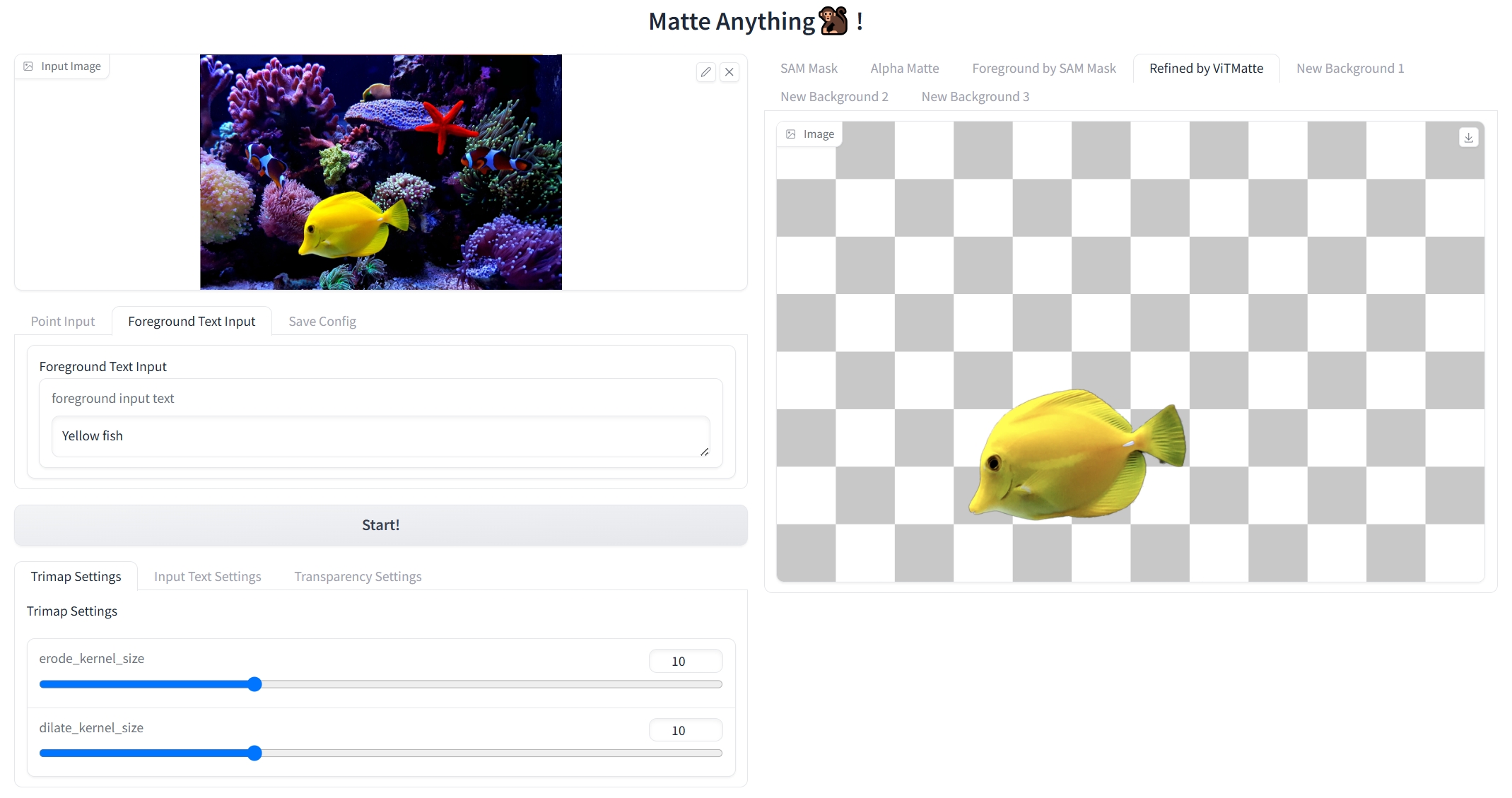The height and width of the screenshot is (798, 1512).
Task: Remove the input image with X icon
Action: (729, 72)
